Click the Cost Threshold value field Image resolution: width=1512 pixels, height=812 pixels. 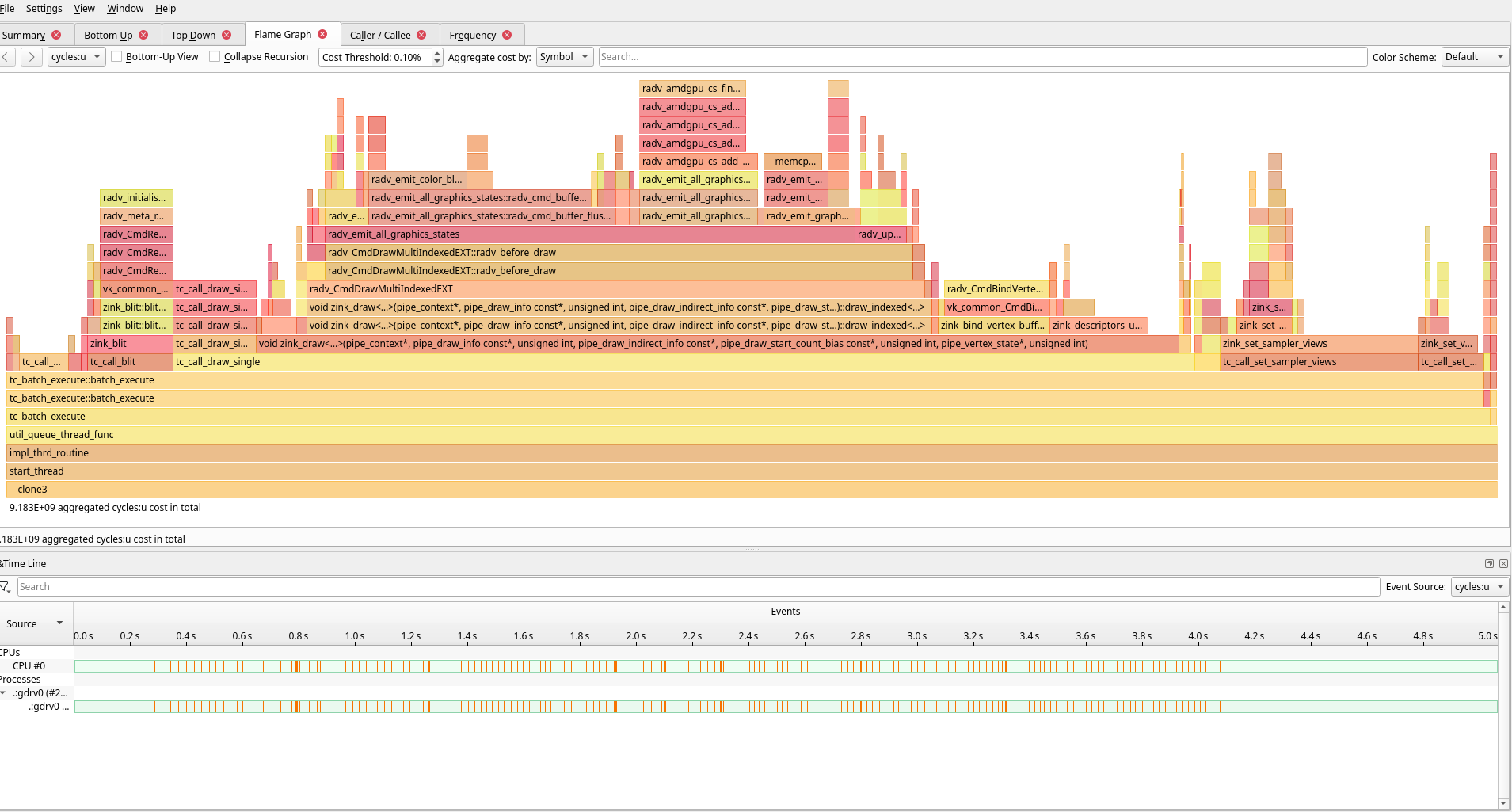[x=376, y=57]
